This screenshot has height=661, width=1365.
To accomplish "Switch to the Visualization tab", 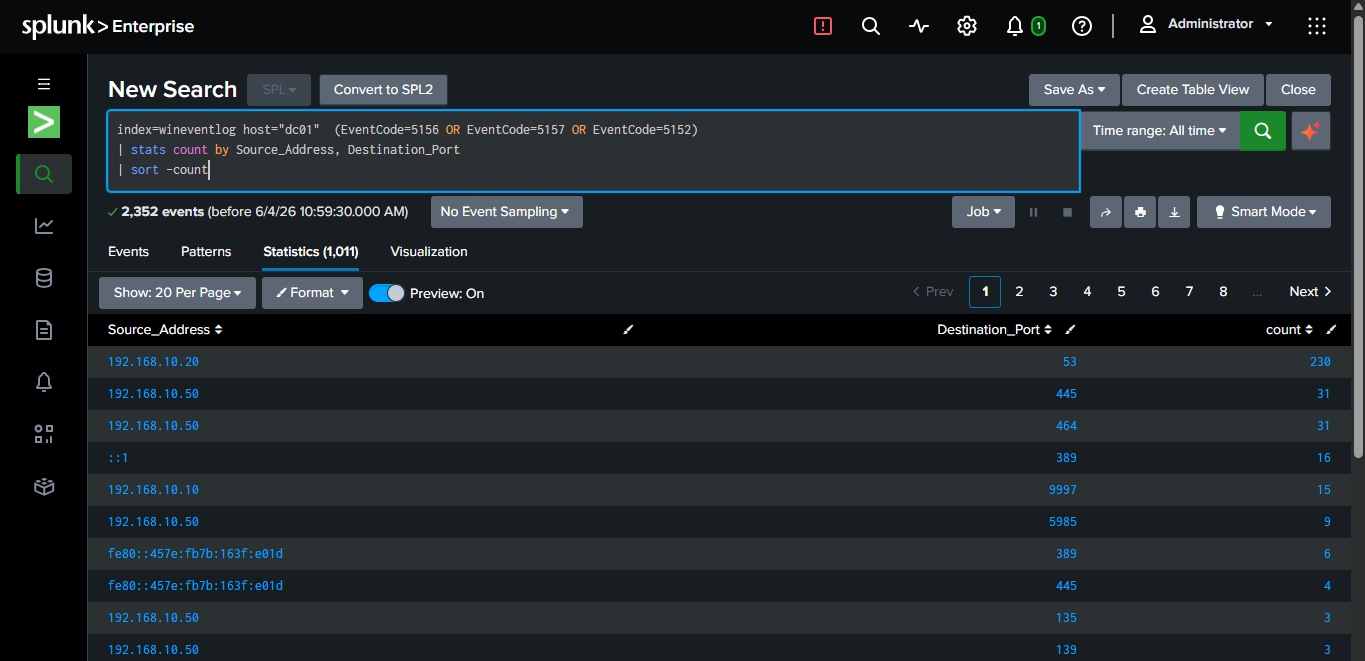I will pyautogui.click(x=429, y=251).
